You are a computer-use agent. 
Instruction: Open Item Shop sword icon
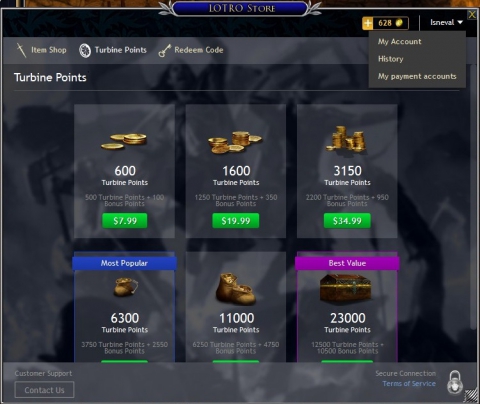tap(21, 50)
